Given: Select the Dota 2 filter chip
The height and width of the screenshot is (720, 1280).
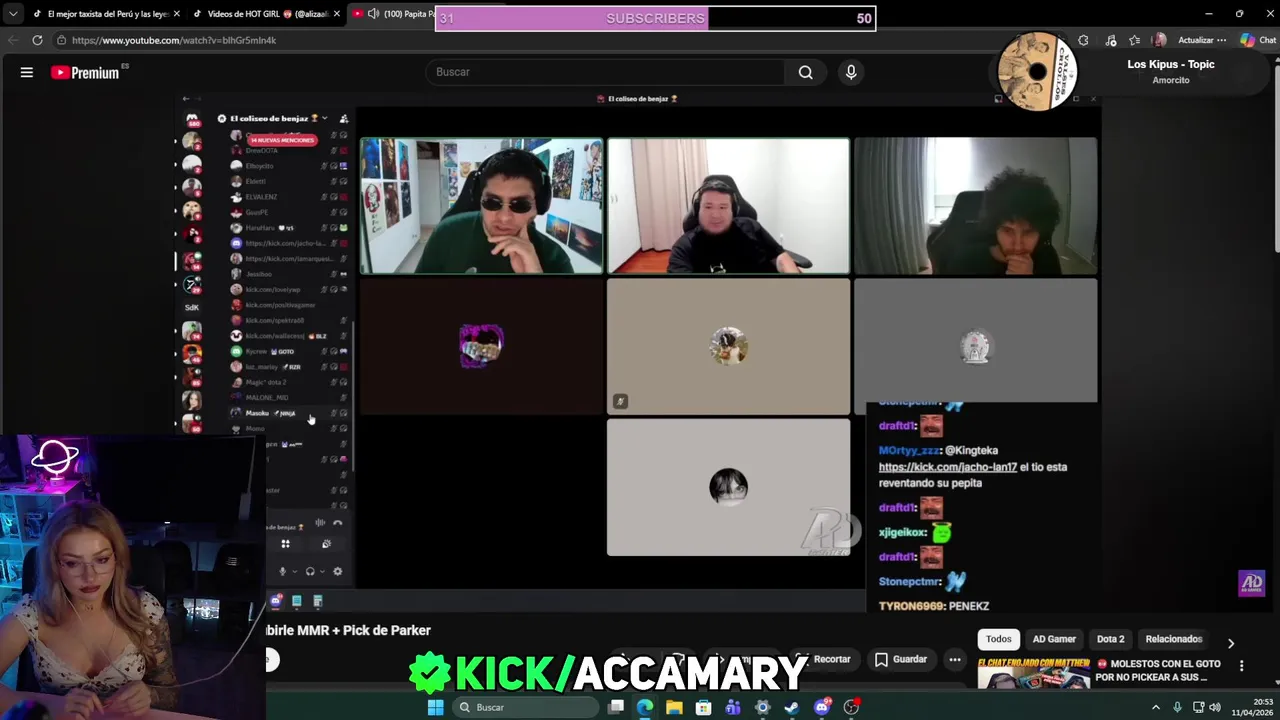Looking at the screenshot, I should coord(1110,639).
